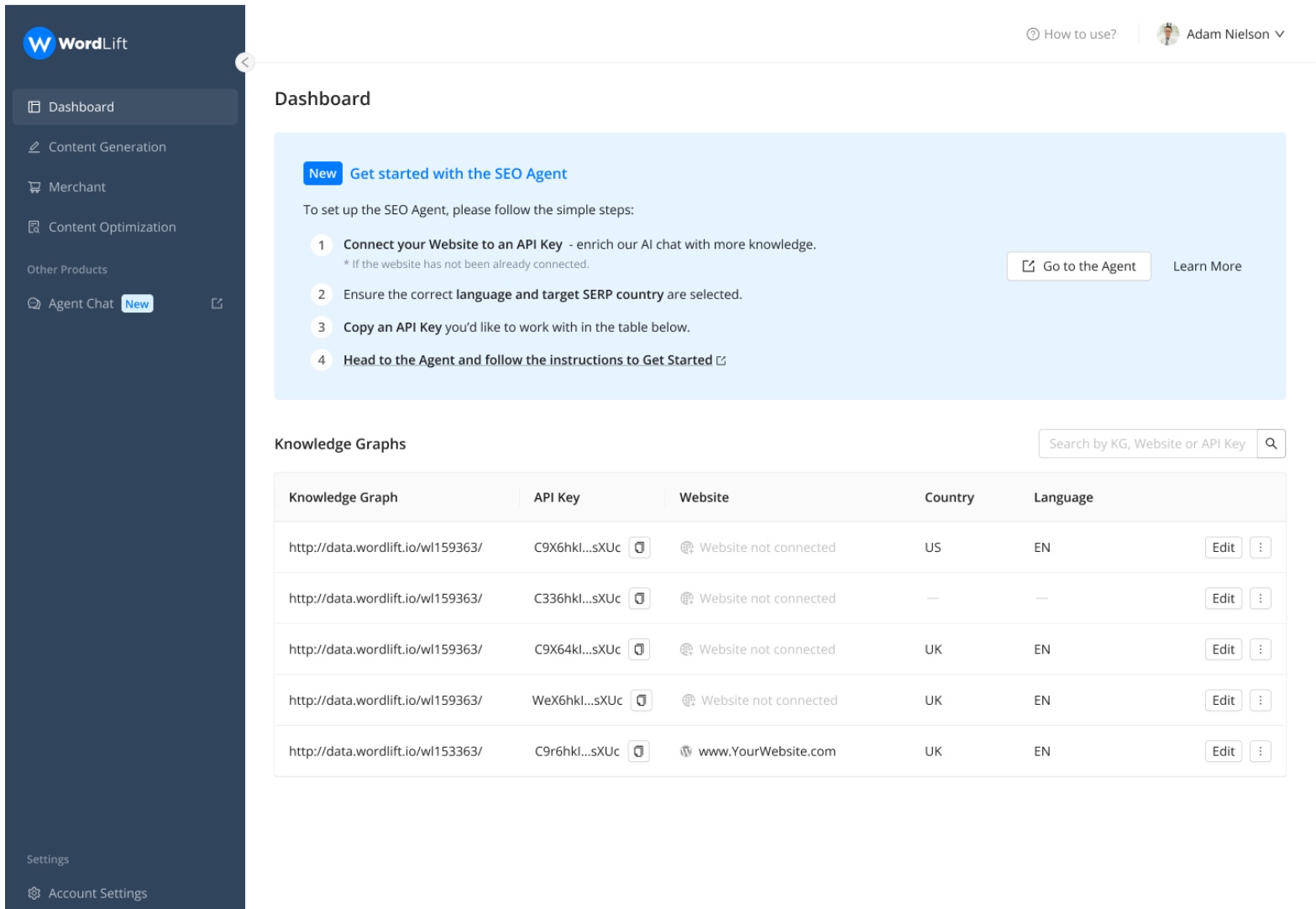This screenshot has height=909, width=1316.
Task: Click API key text WeX6hkI...sXUc
Action: click(578, 701)
